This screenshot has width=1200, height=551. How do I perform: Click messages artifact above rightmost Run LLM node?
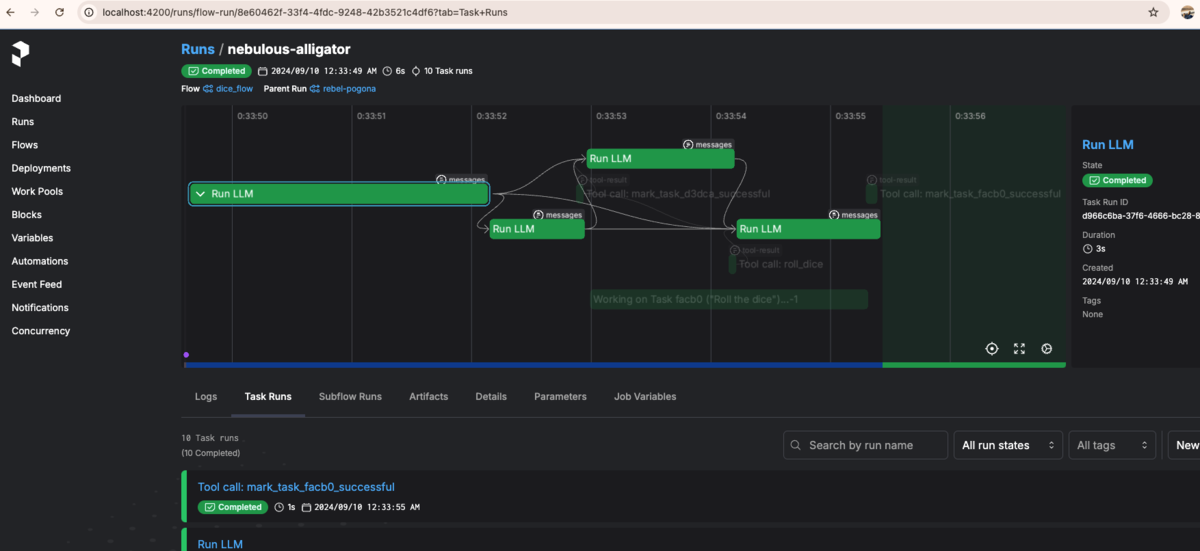[834, 215]
